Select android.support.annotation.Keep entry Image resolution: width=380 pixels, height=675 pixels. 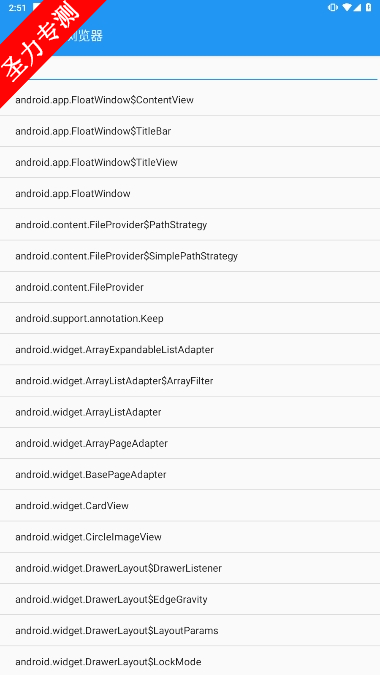[190, 318]
